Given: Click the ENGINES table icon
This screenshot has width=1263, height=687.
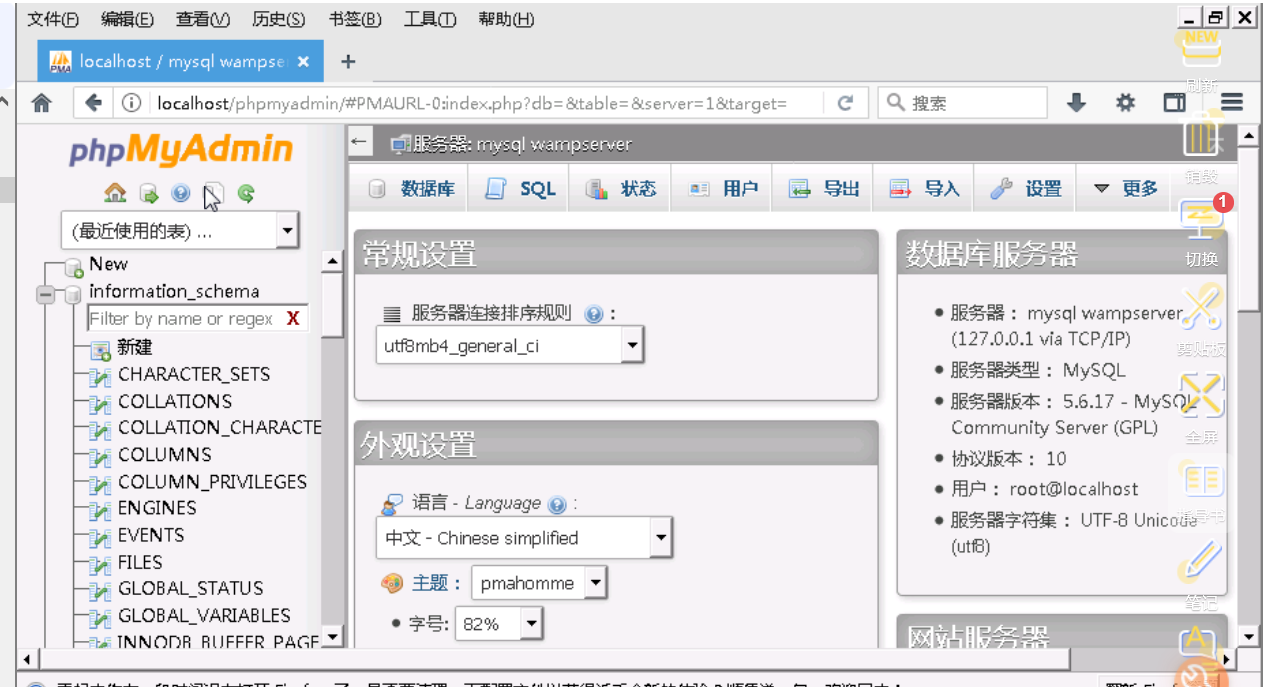Looking at the screenshot, I should [x=100, y=510].
